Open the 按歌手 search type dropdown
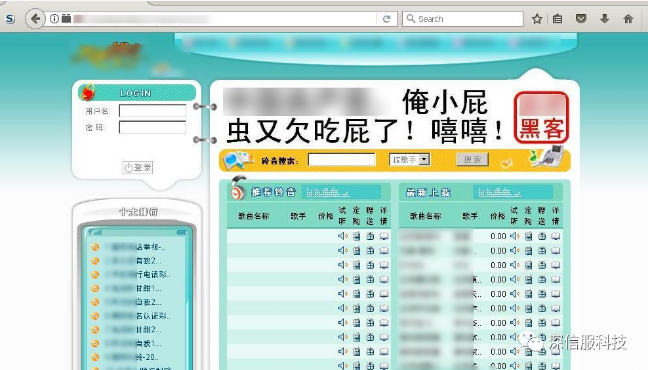 (410, 160)
